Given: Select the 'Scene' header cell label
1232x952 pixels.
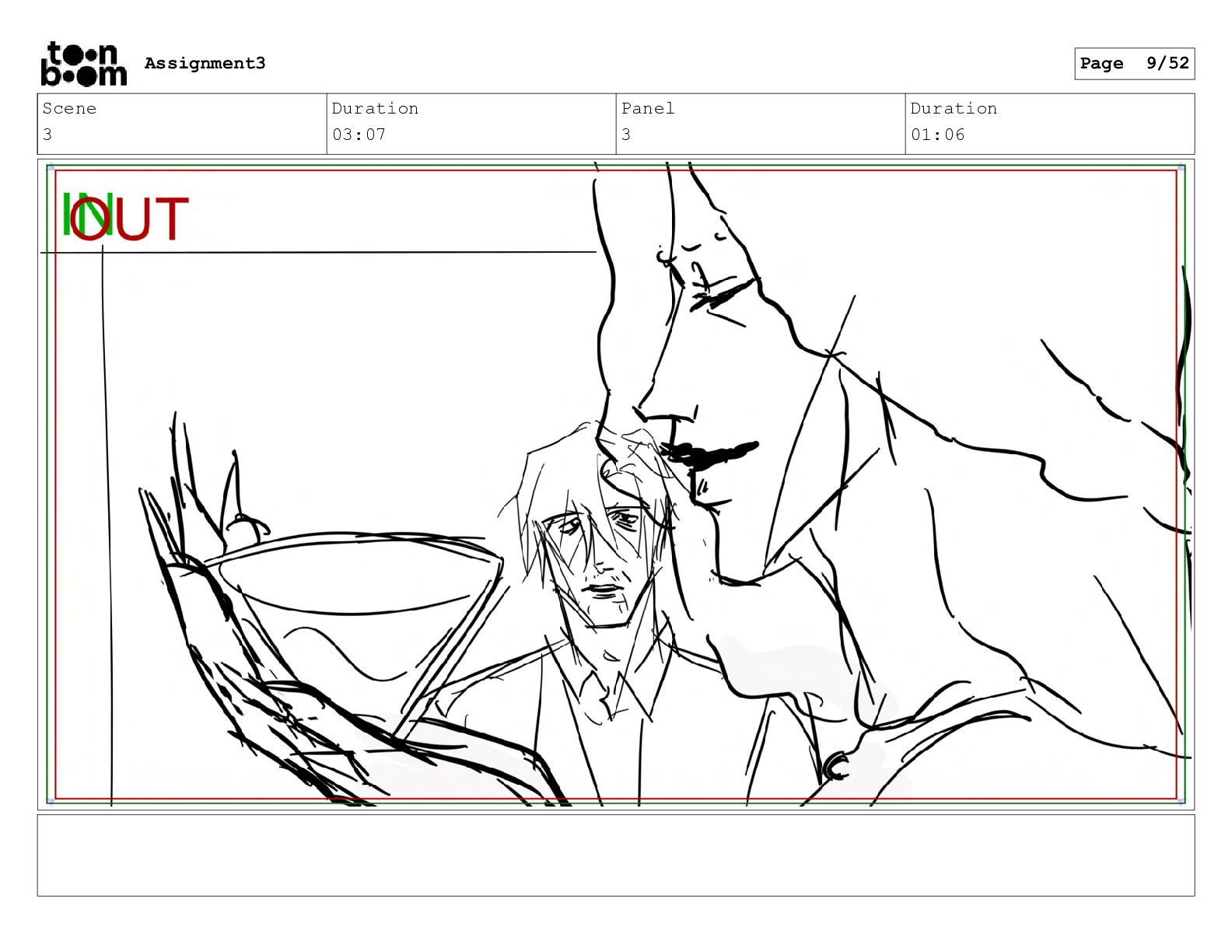Looking at the screenshot, I should [69, 109].
